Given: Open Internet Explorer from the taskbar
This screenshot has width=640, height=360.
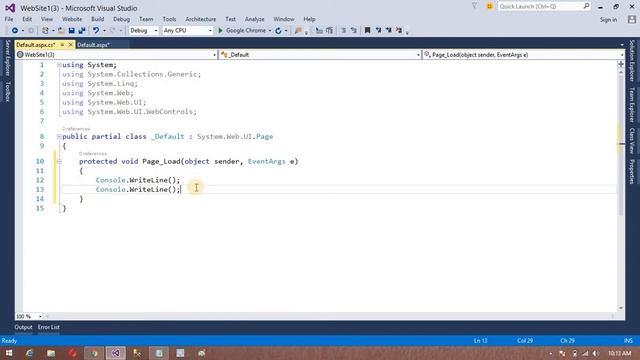Looking at the screenshot, I should tap(29, 353).
